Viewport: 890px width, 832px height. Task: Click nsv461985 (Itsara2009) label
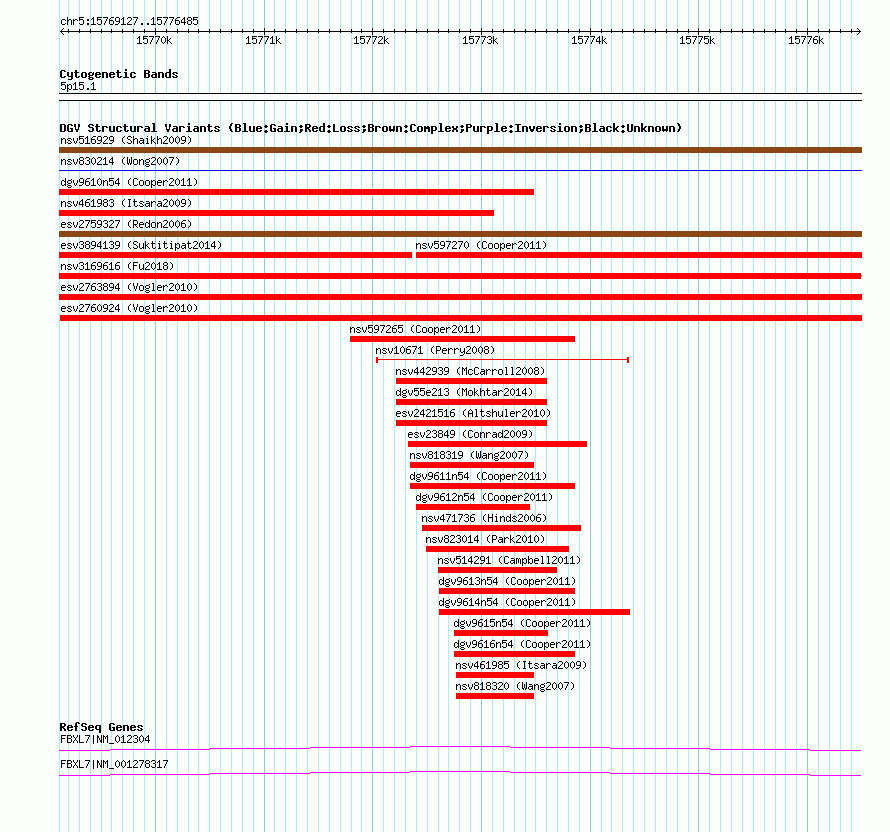521,665
